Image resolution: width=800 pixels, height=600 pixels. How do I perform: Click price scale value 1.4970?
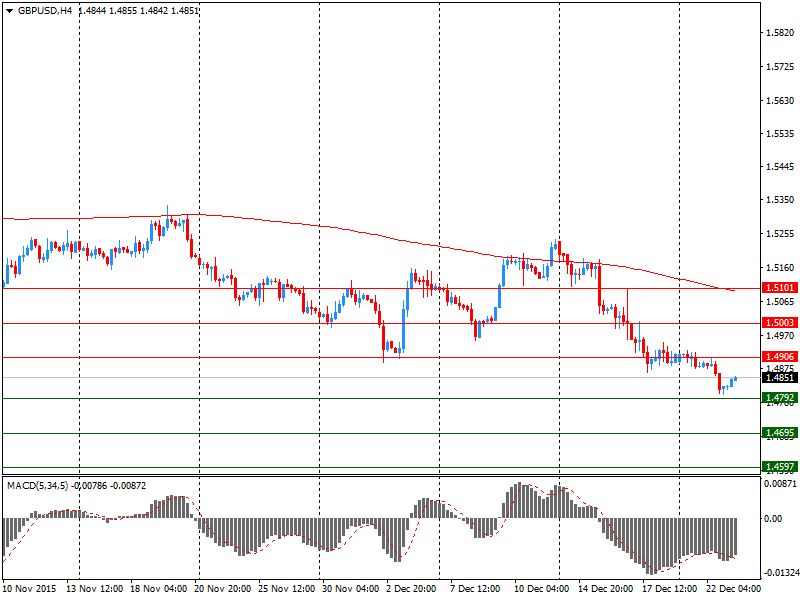click(x=780, y=336)
